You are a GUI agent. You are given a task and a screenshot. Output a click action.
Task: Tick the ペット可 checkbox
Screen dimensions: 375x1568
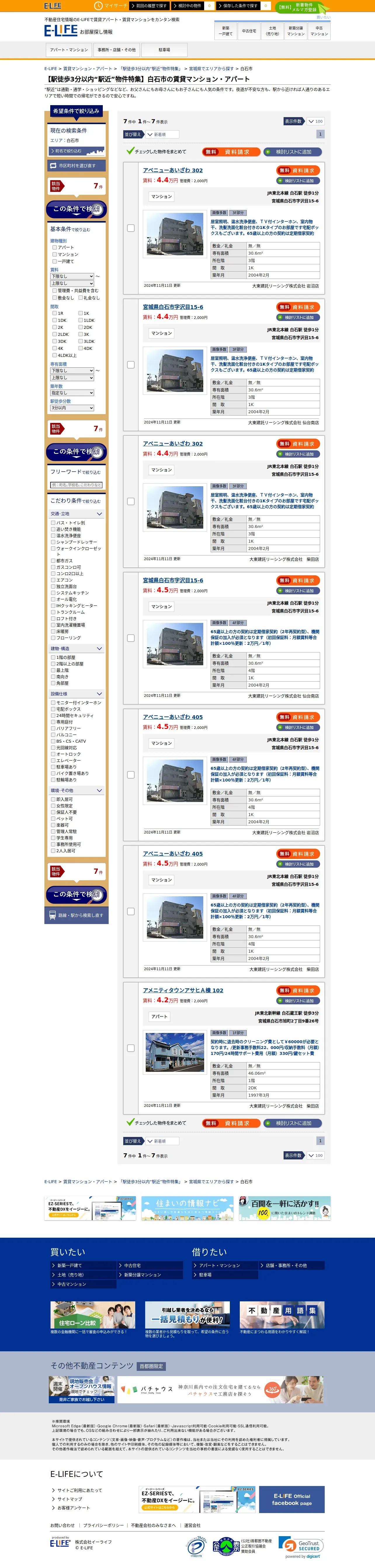click(x=53, y=819)
